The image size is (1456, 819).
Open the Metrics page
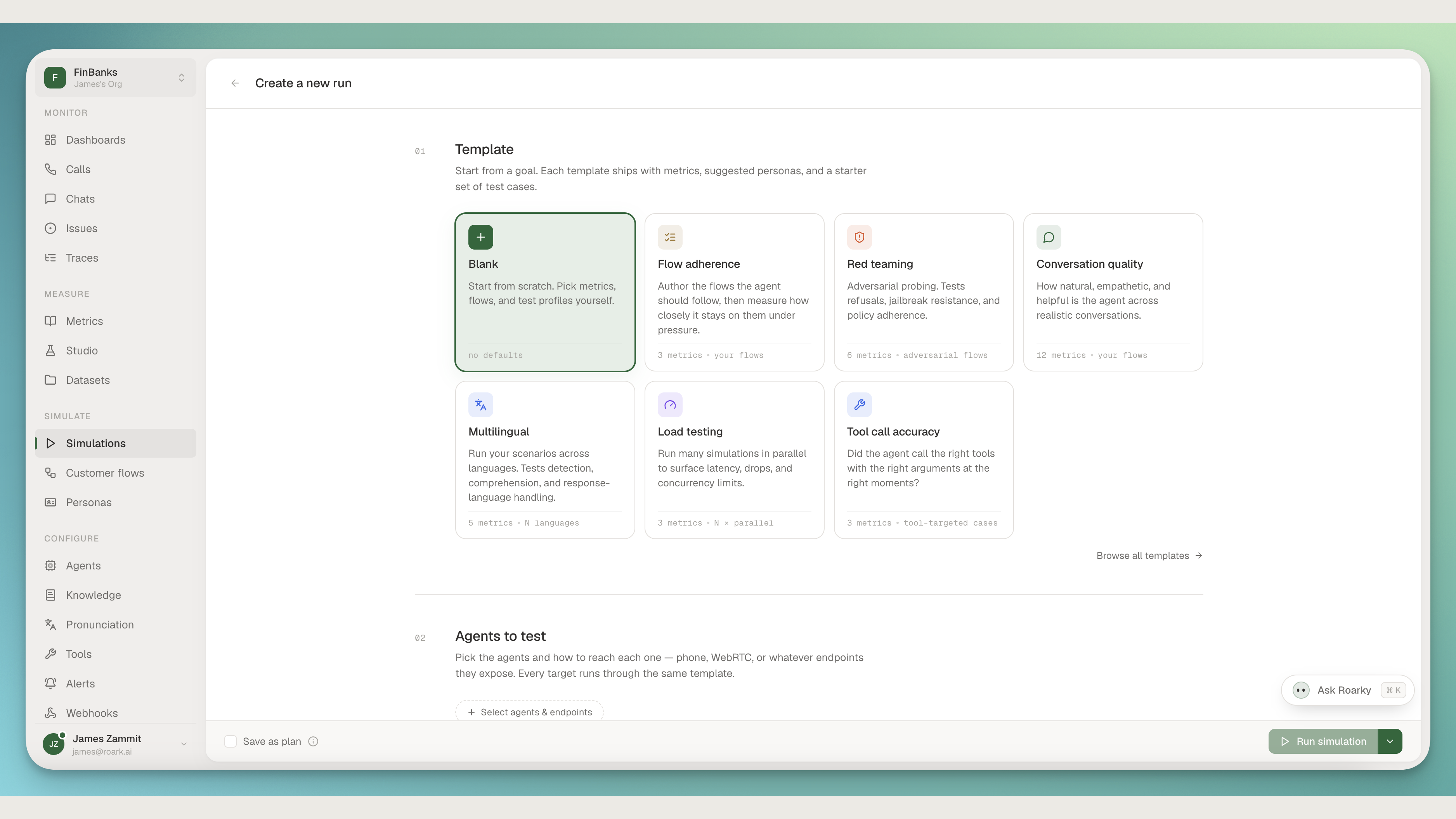(115, 321)
